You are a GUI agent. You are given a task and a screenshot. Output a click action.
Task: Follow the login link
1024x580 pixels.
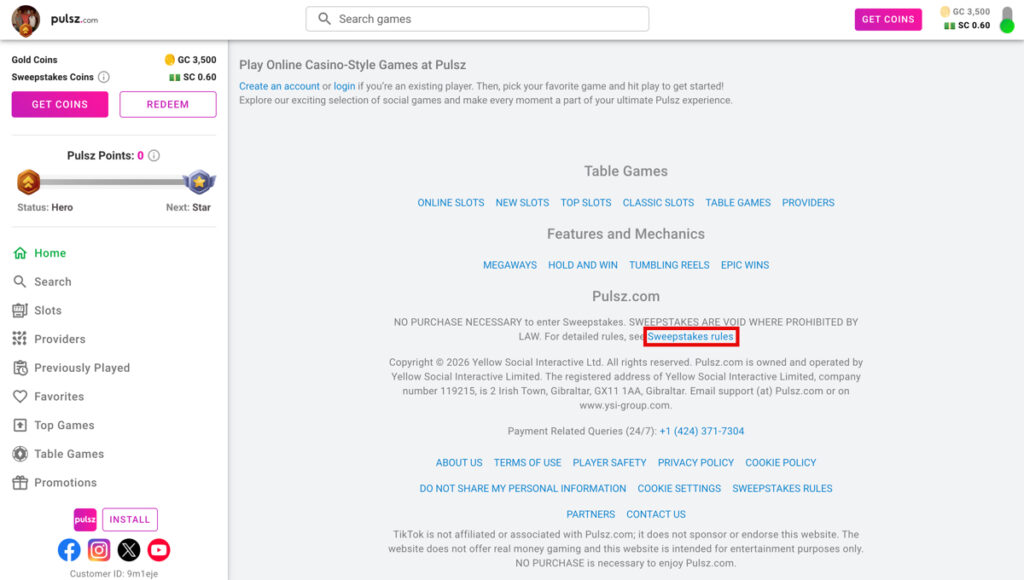[344, 86]
